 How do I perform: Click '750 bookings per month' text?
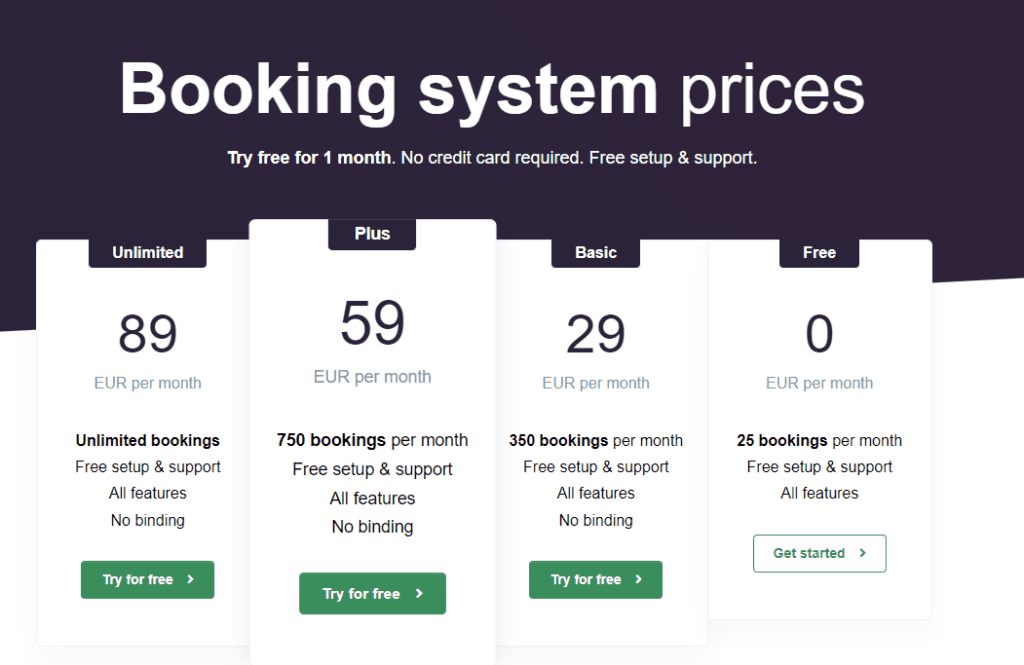tap(372, 440)
